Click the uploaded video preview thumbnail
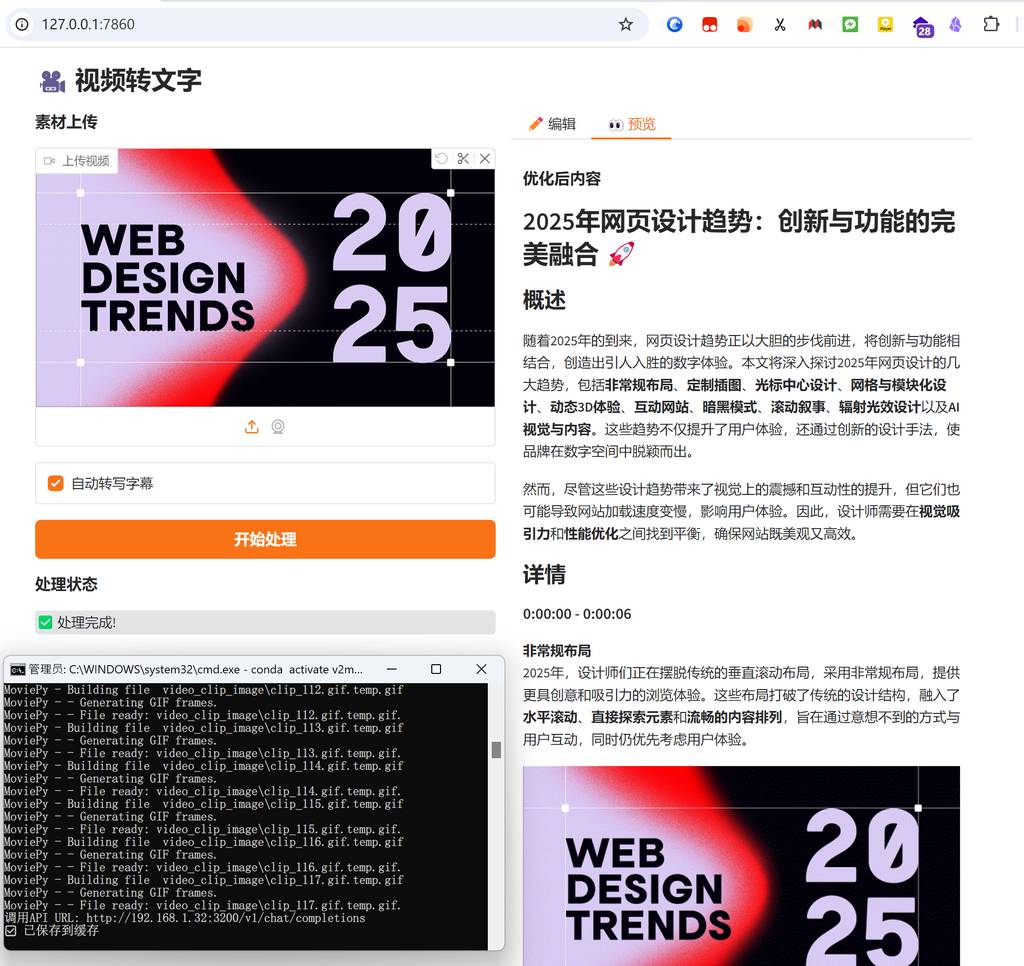 pyautogui.click(x=265, y=278)
